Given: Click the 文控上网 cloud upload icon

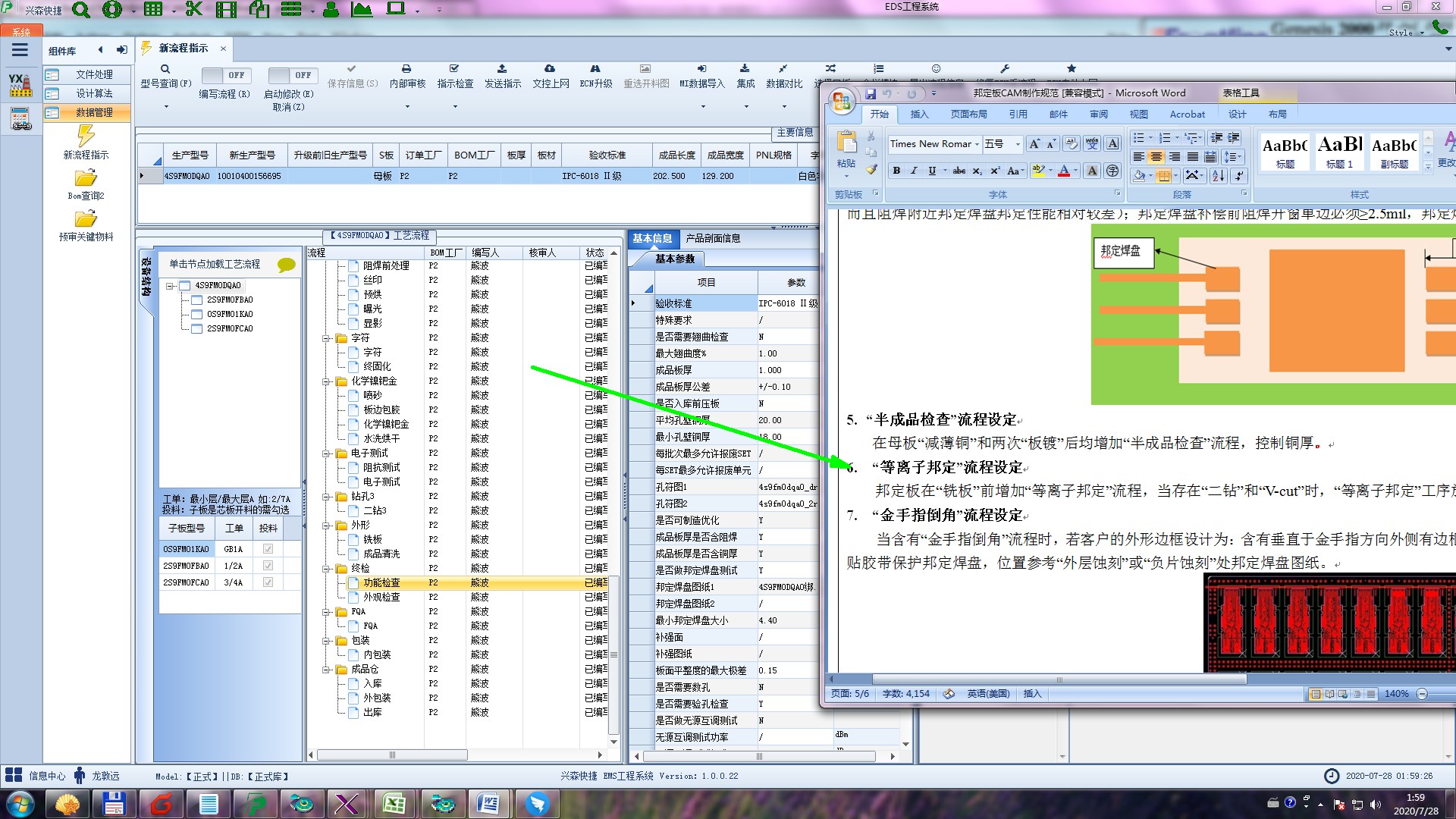Looking at the screenshot, I should pos(550,69).
